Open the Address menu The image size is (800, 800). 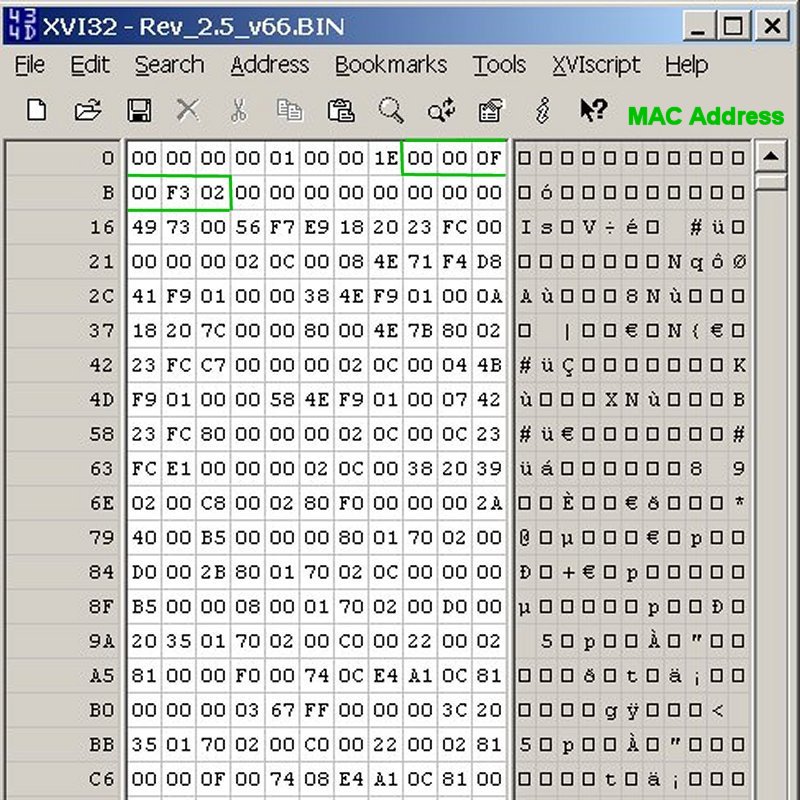269,65
